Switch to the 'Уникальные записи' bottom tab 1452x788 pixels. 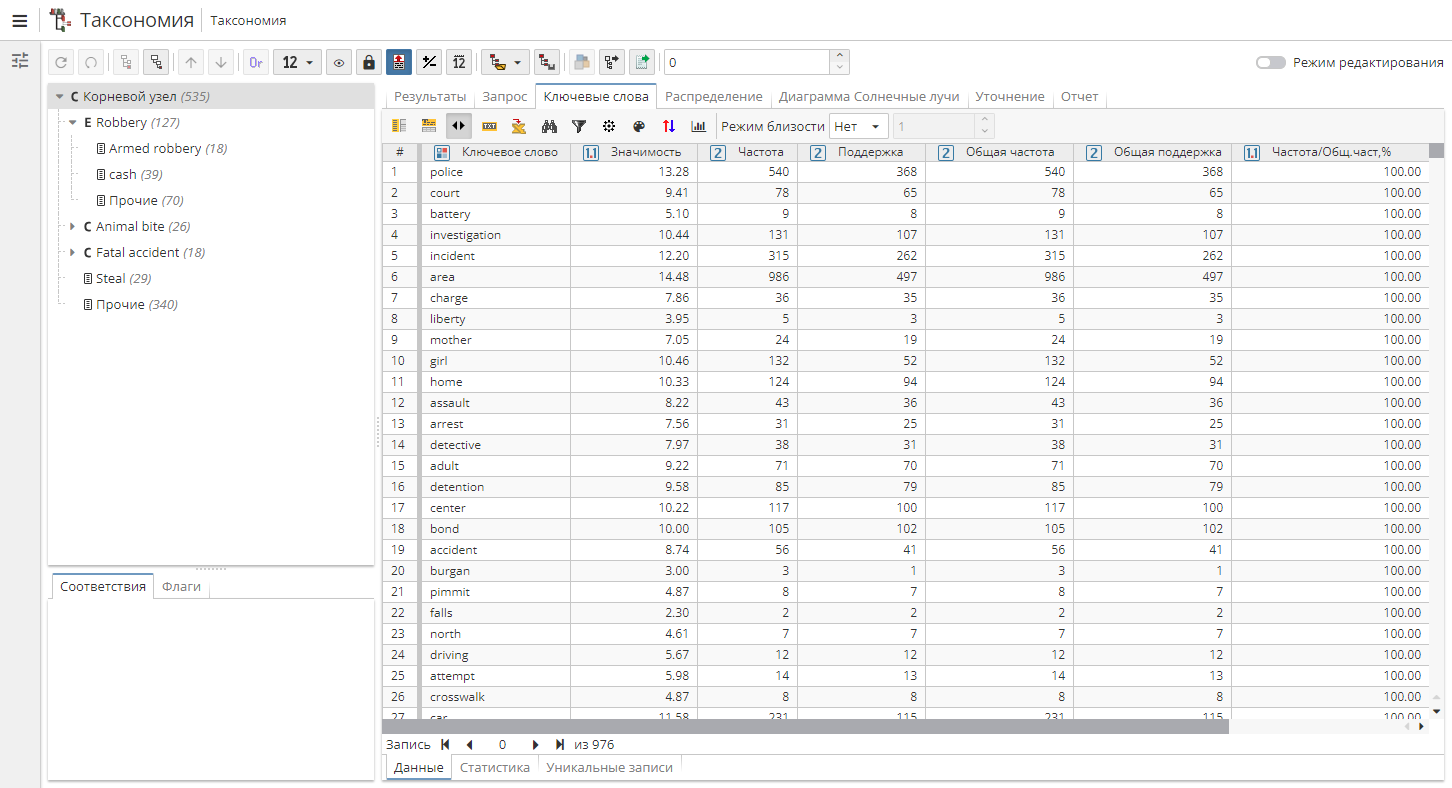coord(609,767)
